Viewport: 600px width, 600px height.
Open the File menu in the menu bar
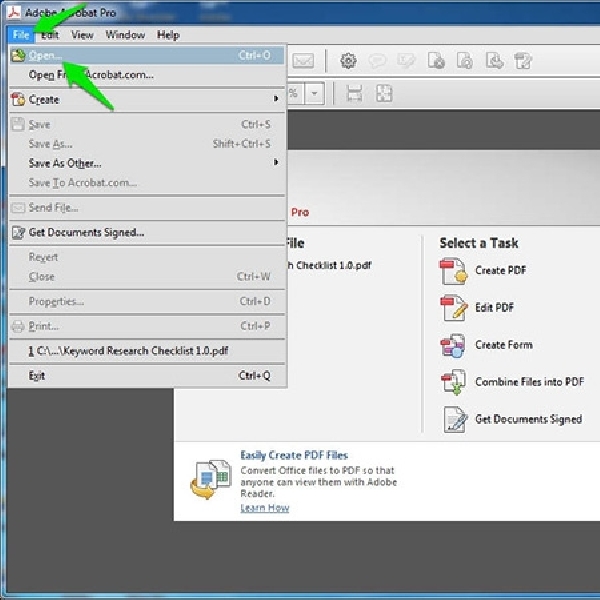pyautogui.click(x=21, y=35)
